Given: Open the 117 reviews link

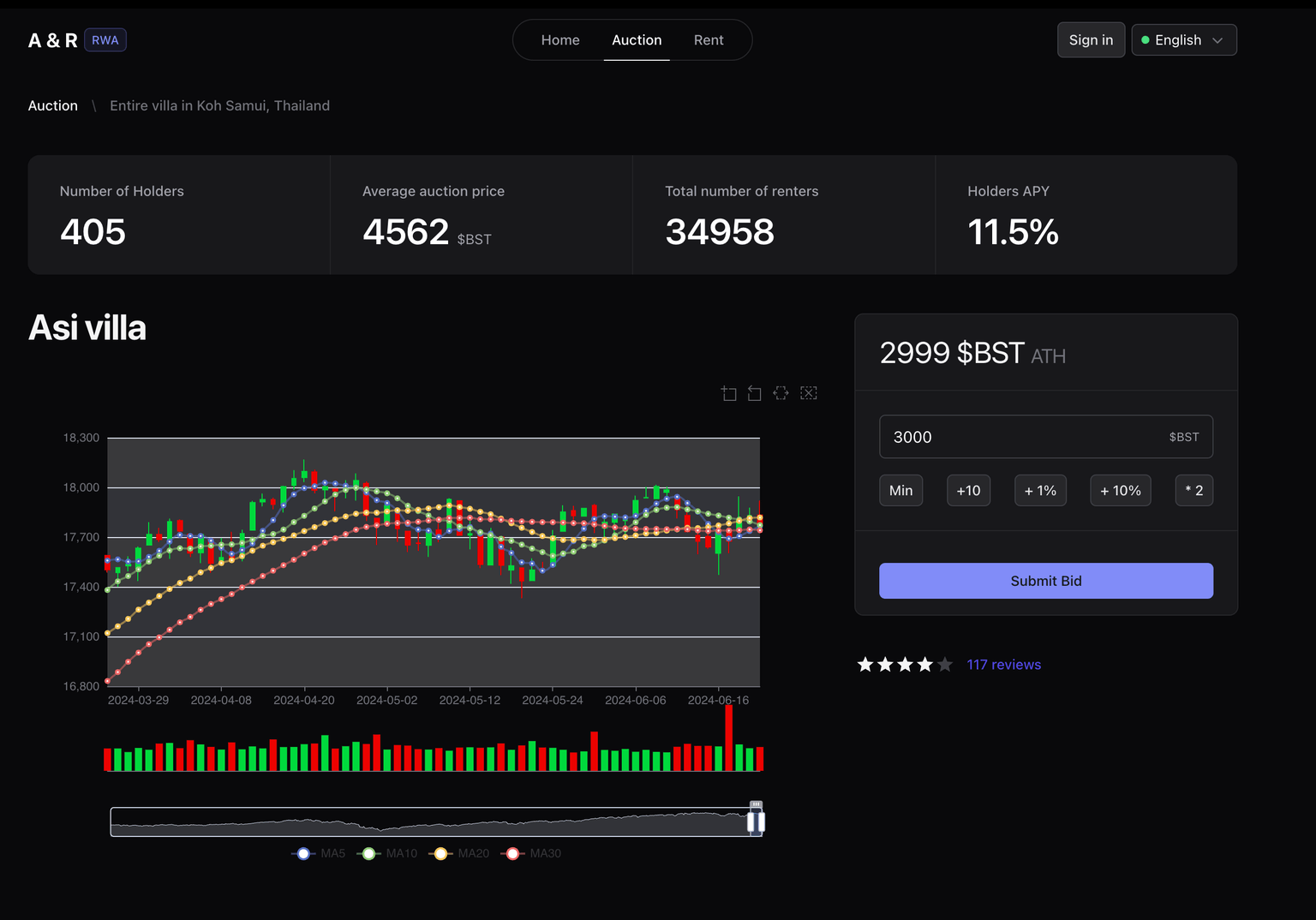Looking at the screenshot, I should pos(1003,665).
